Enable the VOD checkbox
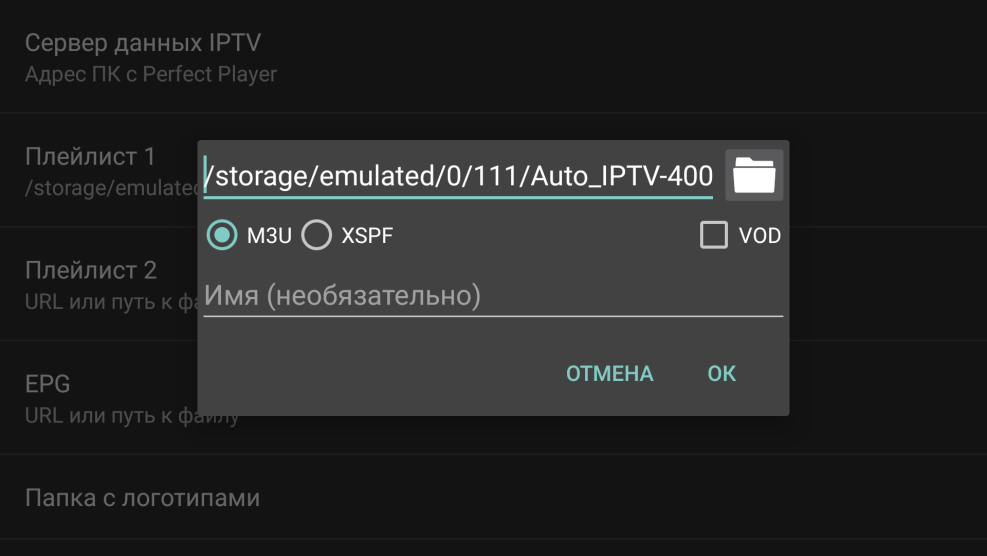 pos(714,236)
